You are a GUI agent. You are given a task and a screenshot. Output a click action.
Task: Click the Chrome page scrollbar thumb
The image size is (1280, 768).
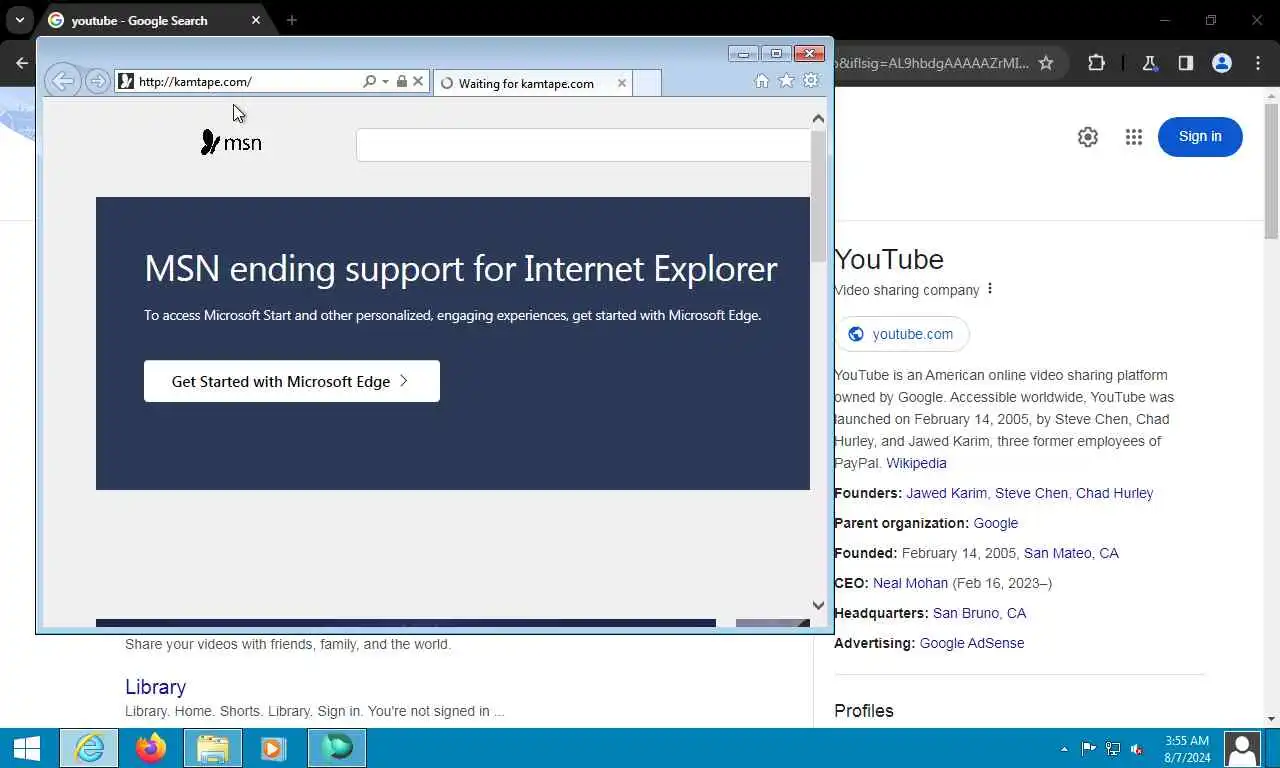click(1271, 170)
